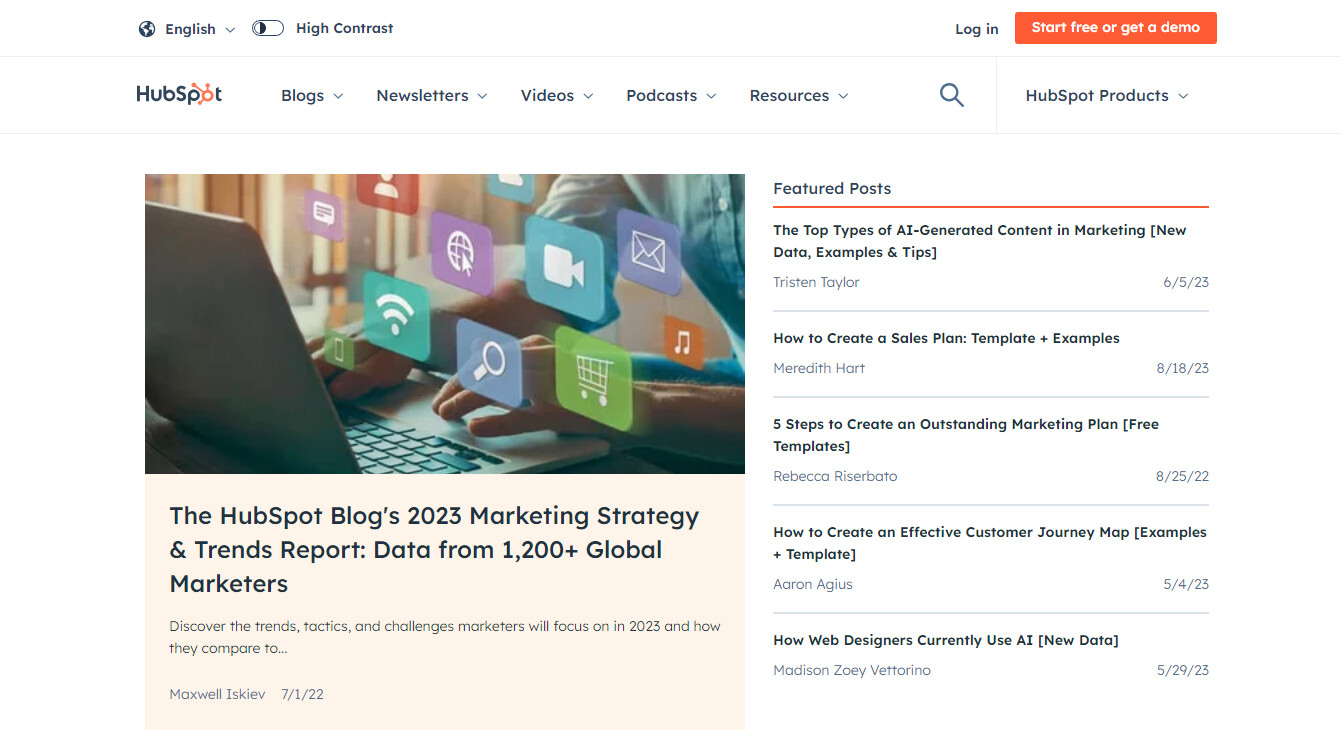
Task: Click the Log in link
Action: (x=977, y=29)
